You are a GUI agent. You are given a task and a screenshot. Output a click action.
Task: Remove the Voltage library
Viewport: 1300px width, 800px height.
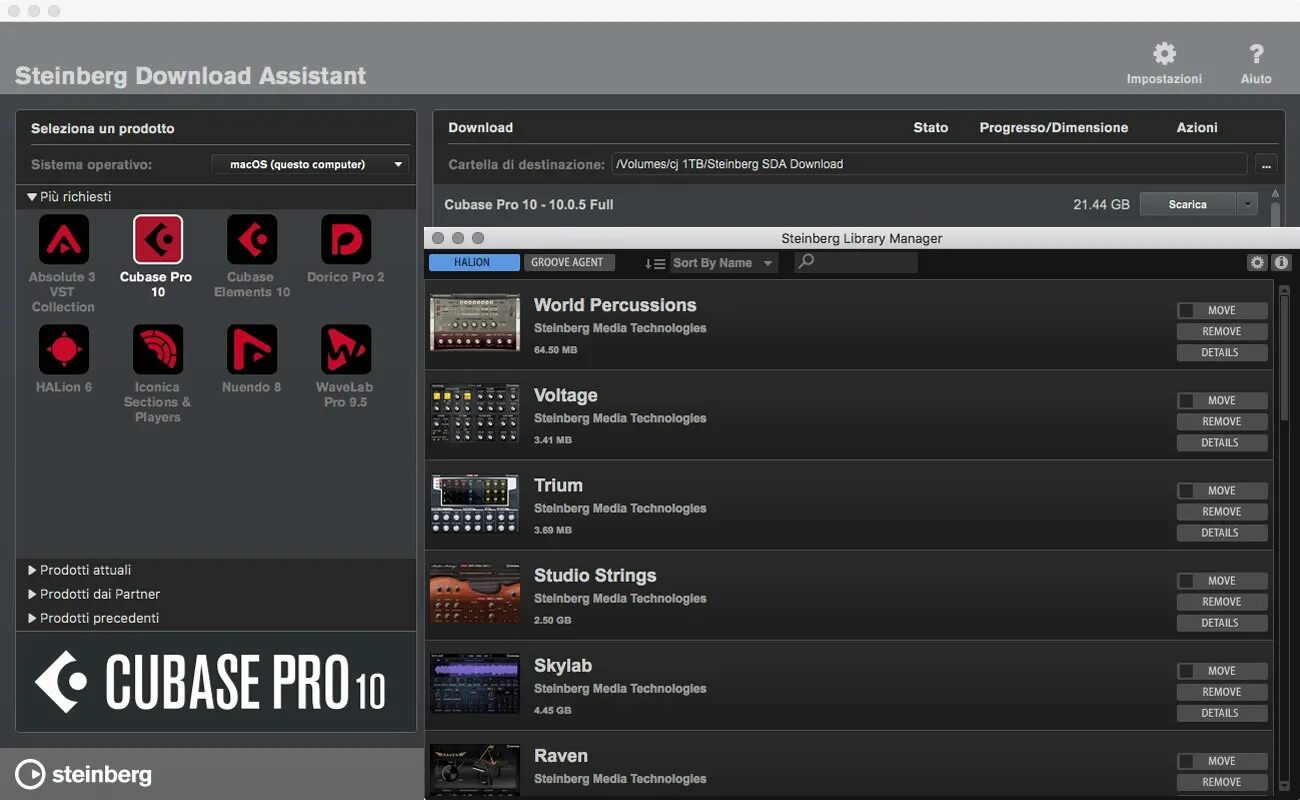pyautogui.click(x=1222, y=421)
